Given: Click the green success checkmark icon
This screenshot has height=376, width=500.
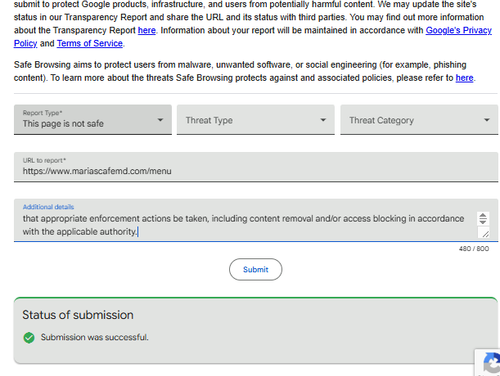Looking at the screenshot, I should 29,338.
